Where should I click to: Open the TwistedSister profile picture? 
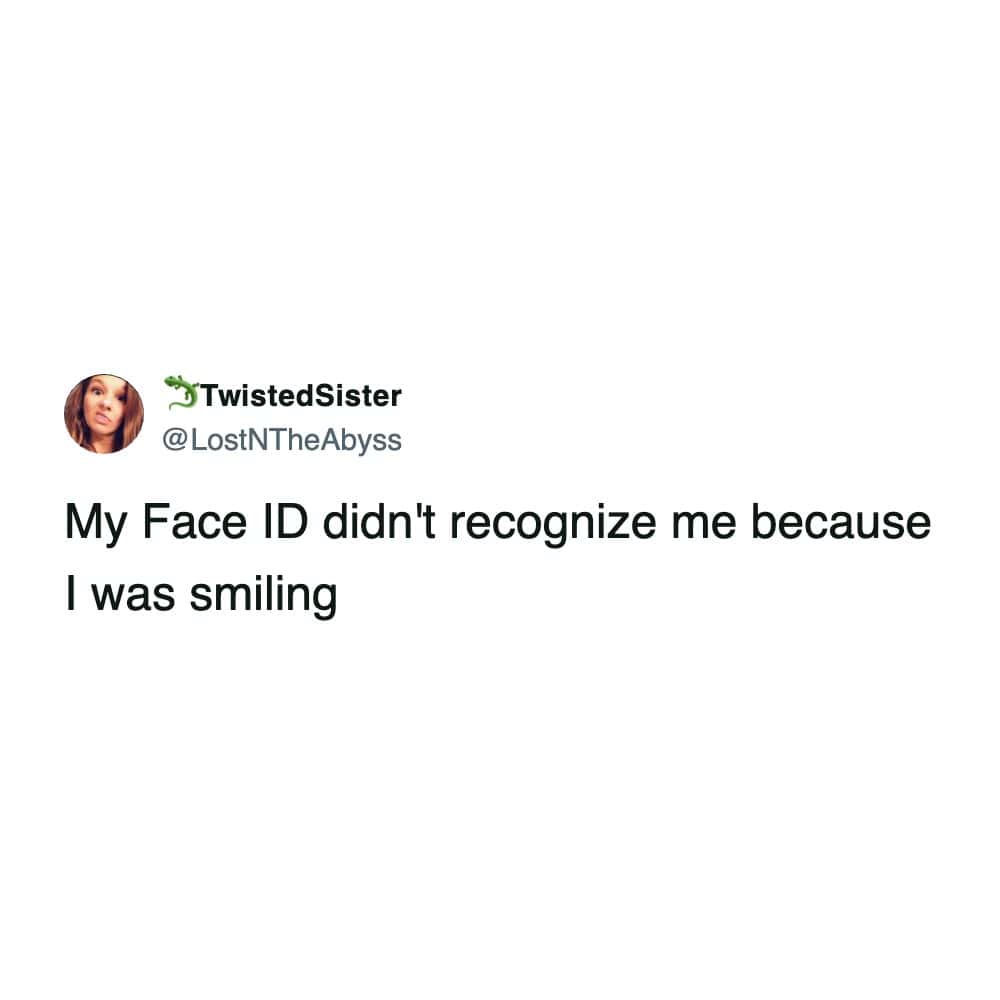point(104,414)
